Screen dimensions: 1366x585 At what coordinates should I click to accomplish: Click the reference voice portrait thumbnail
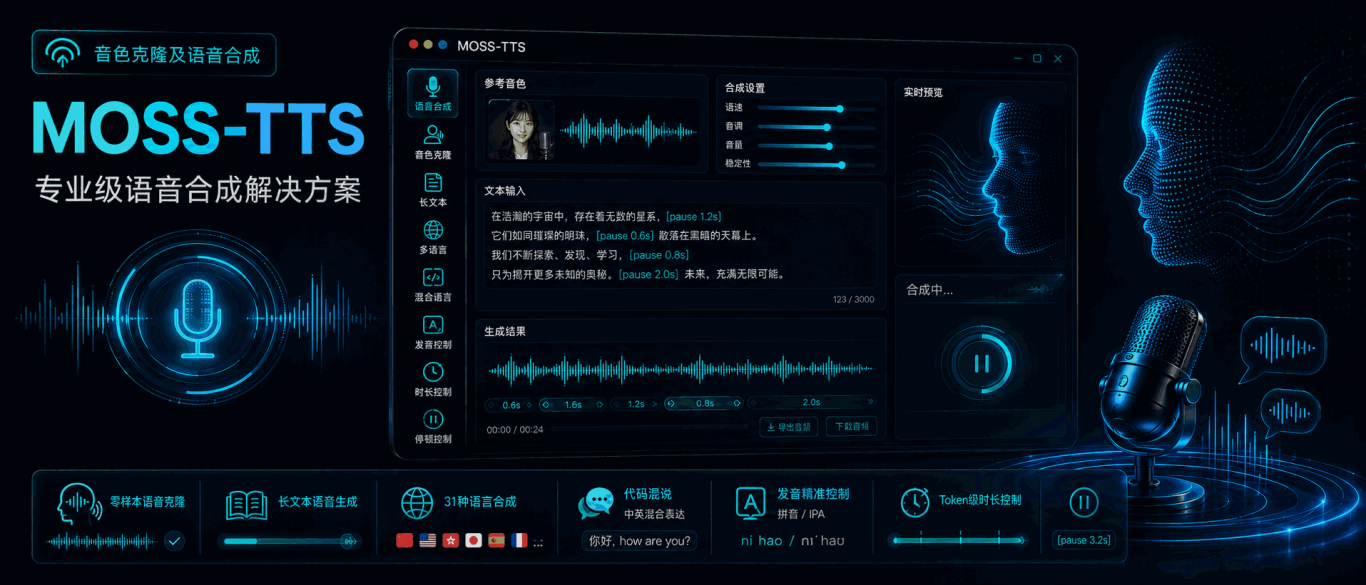point(521,129)
